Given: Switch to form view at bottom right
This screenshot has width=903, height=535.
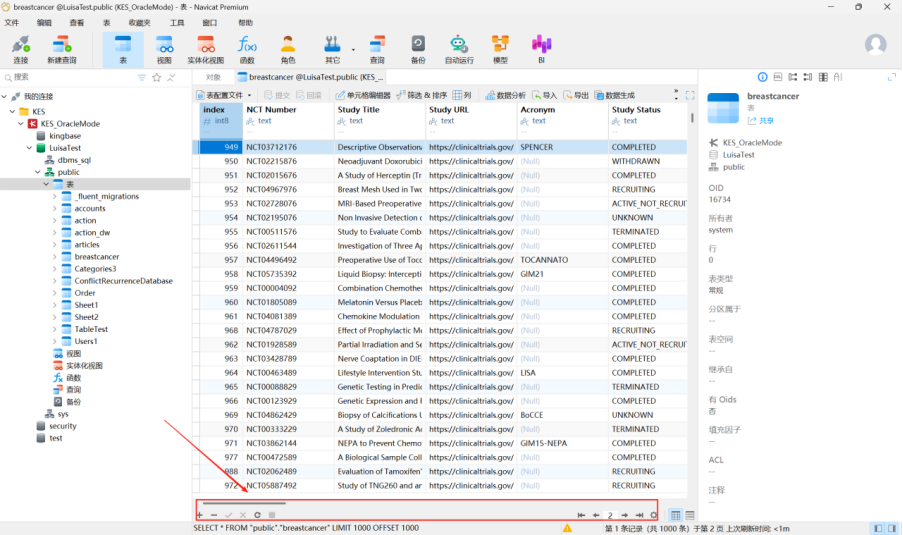Looking at the screenshot, I should pyautogui.click(x=690, y=515).
